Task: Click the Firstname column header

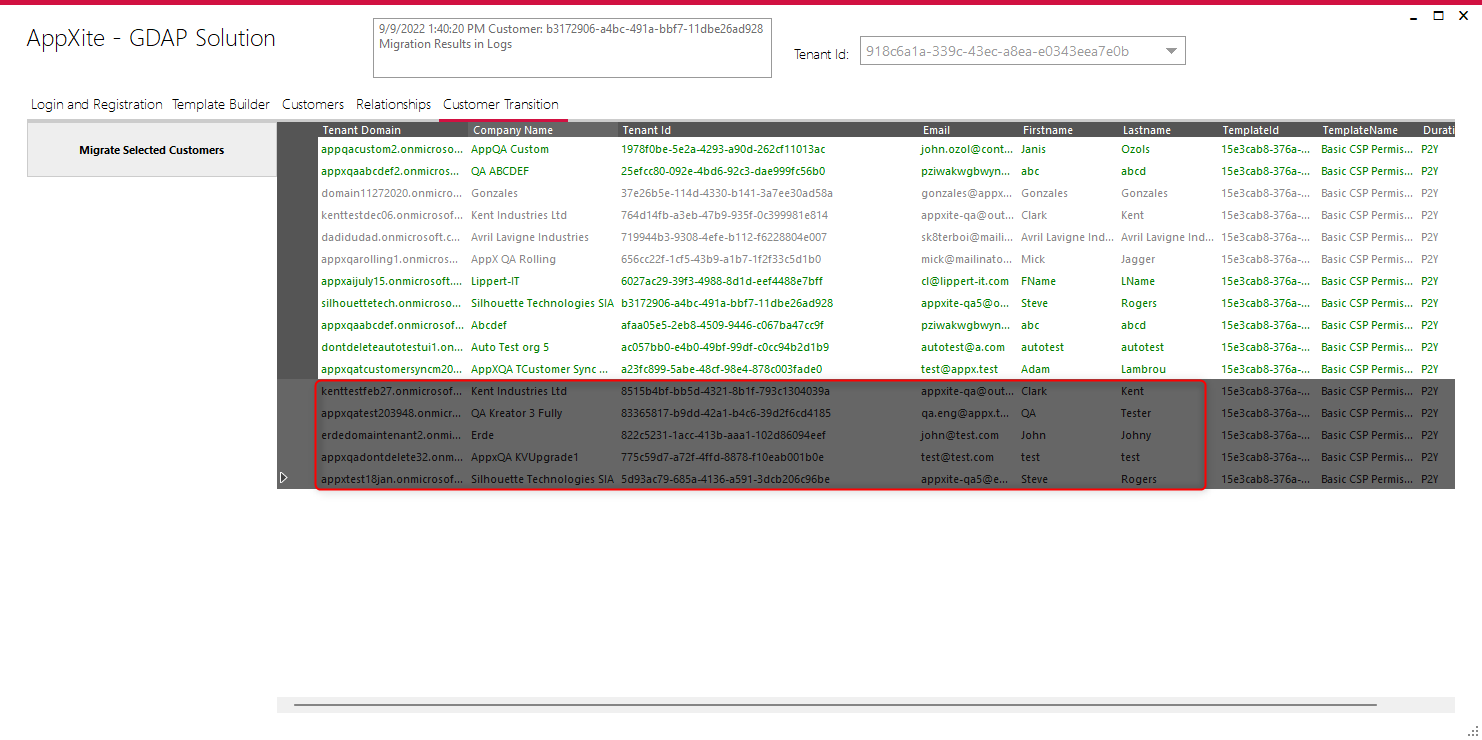Action: (x=1068, y=130)
